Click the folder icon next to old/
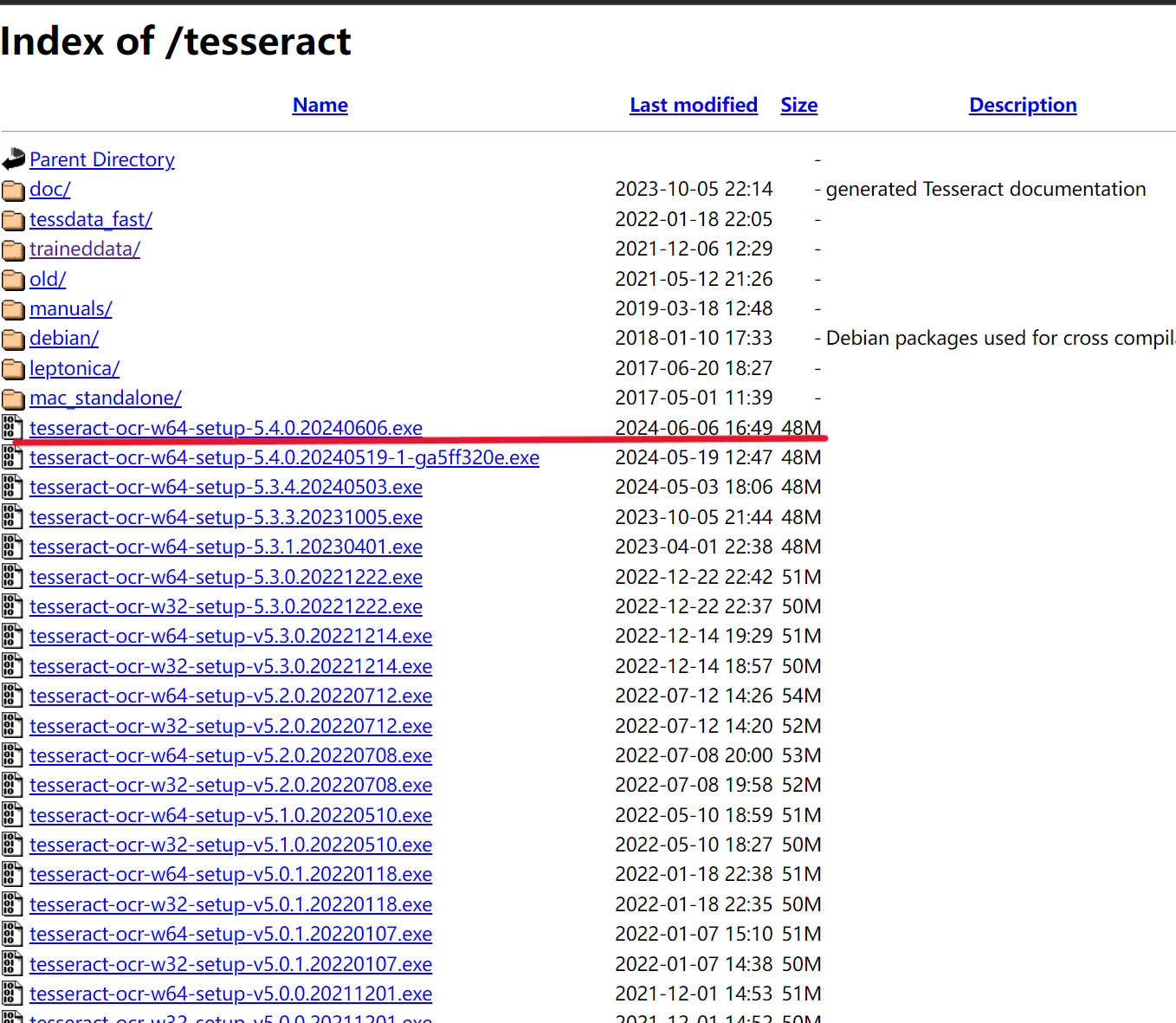Viewport: 1176px width, 1023px height. tap(13, 280)
